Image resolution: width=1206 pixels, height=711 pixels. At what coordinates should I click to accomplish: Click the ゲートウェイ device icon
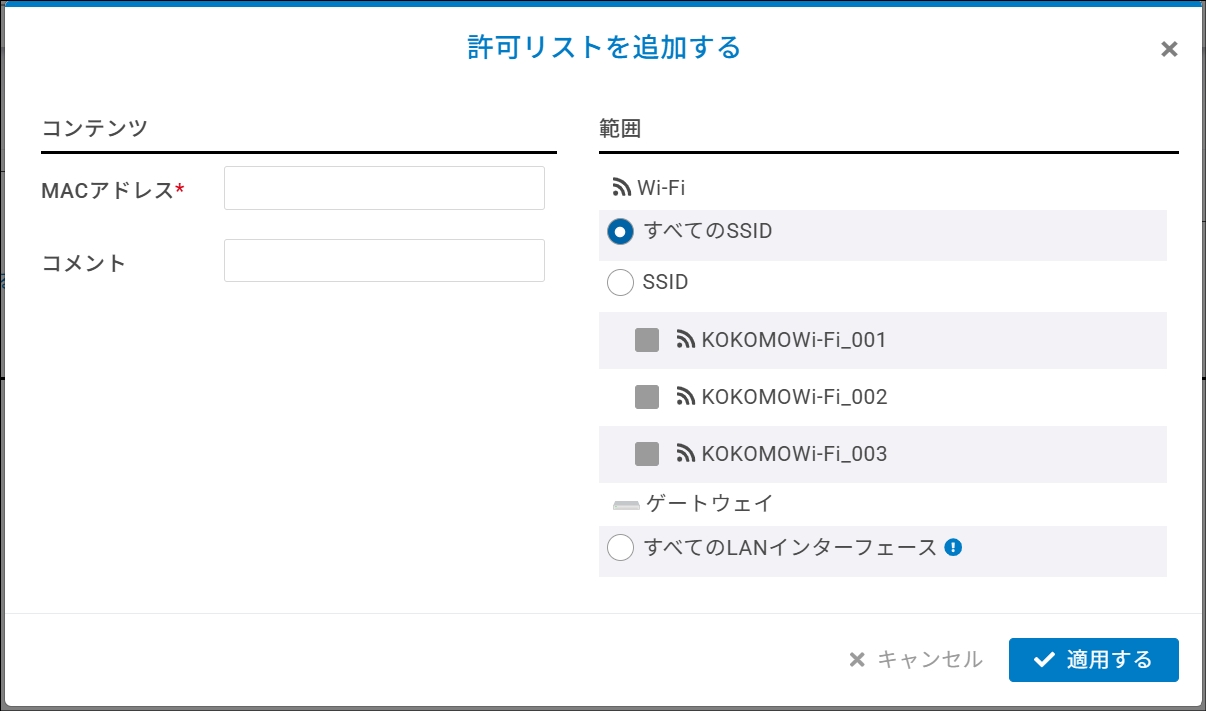tap(626, 505)
